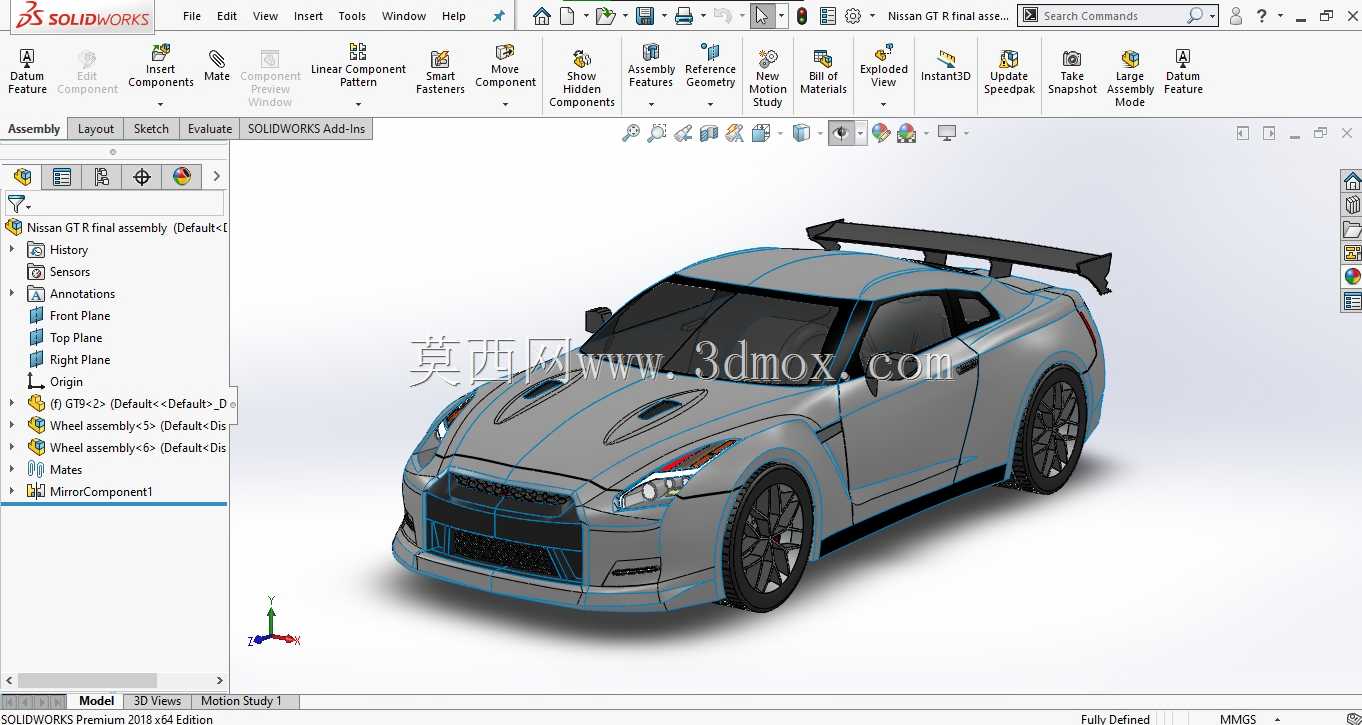
Task: Toggle Large Assembly Mode
Action: pyautogui.click(x=1130, y=77)
